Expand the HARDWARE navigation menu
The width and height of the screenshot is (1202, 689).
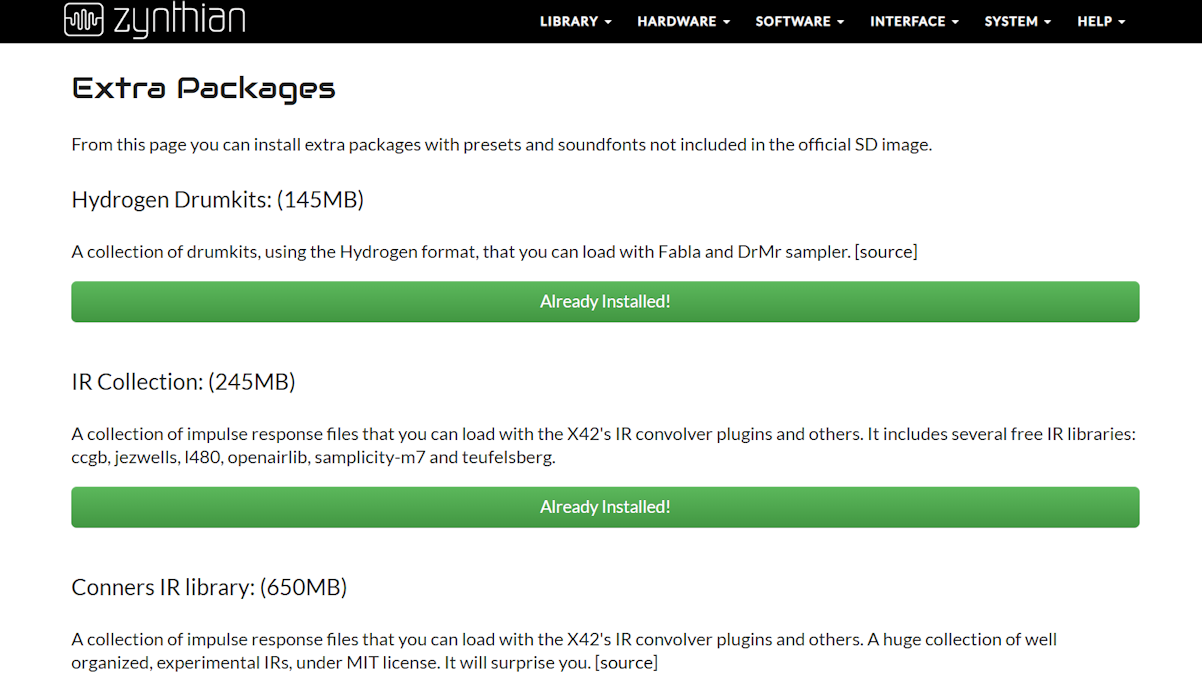683,21
